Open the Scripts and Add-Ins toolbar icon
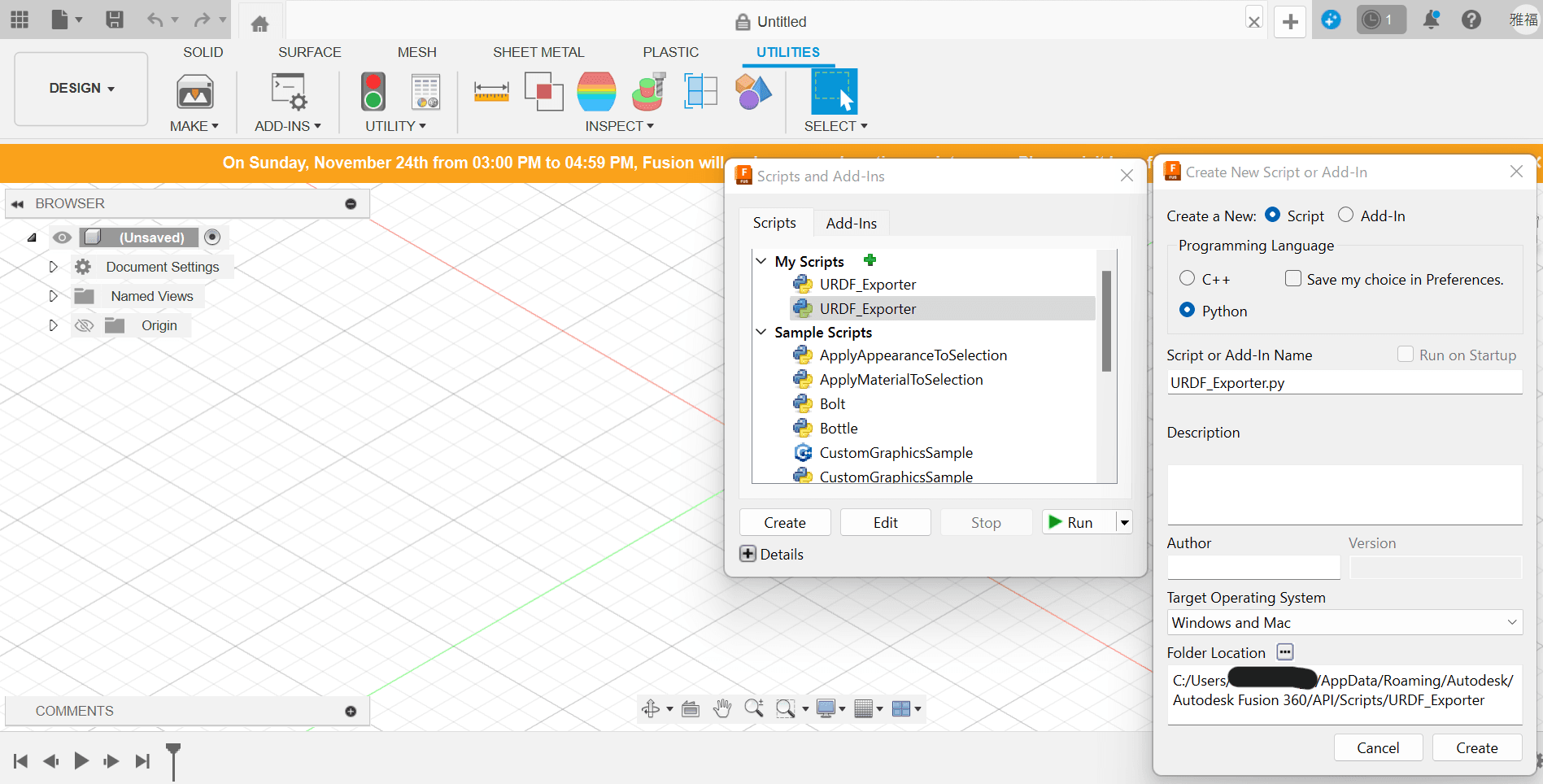 [289, 92]
